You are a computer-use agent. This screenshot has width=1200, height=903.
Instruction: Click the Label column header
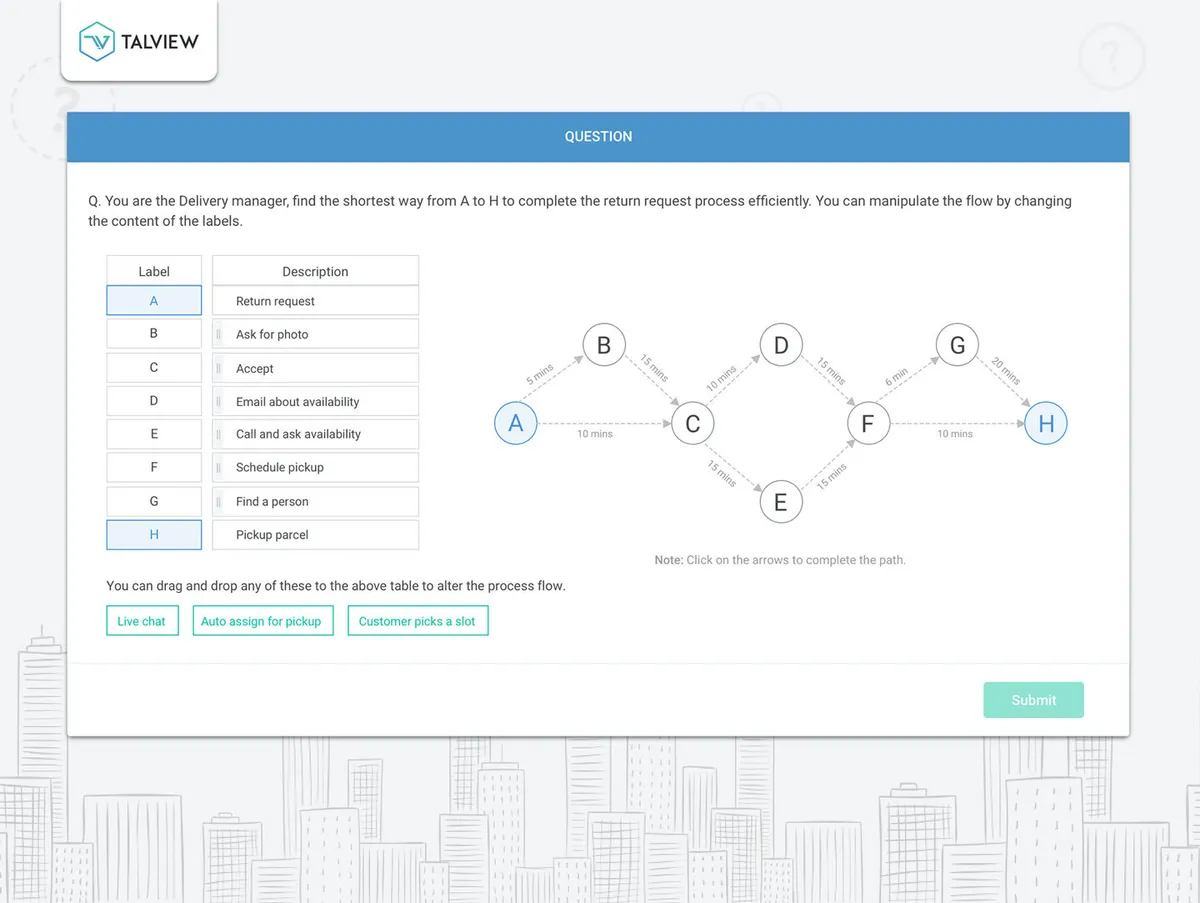point(154,271)
